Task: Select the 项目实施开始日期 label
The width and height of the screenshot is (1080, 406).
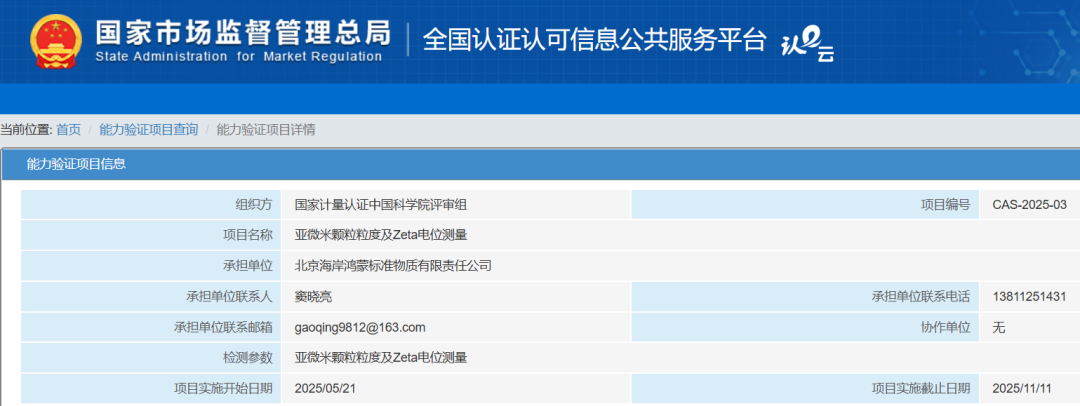Action: [151, 388]
